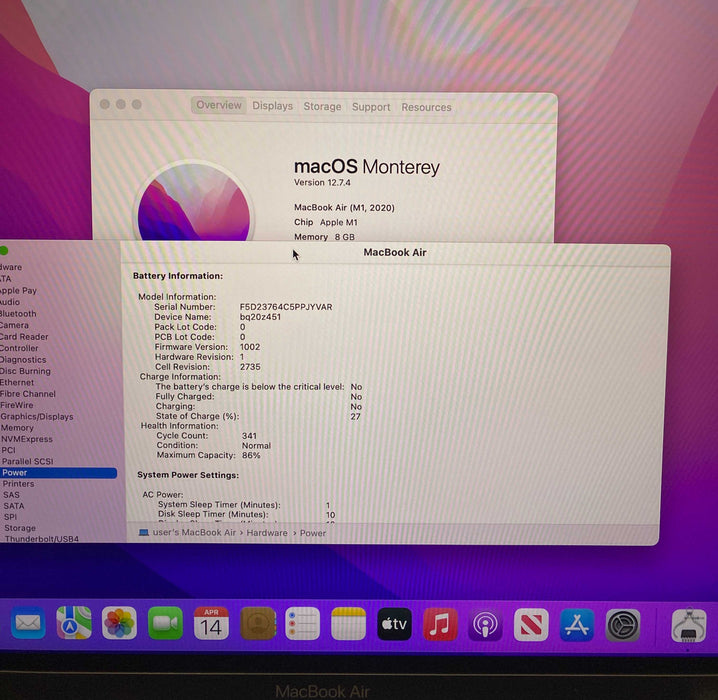
Task: Select SATA in the sidebar
Action: [x=14, y=505]
